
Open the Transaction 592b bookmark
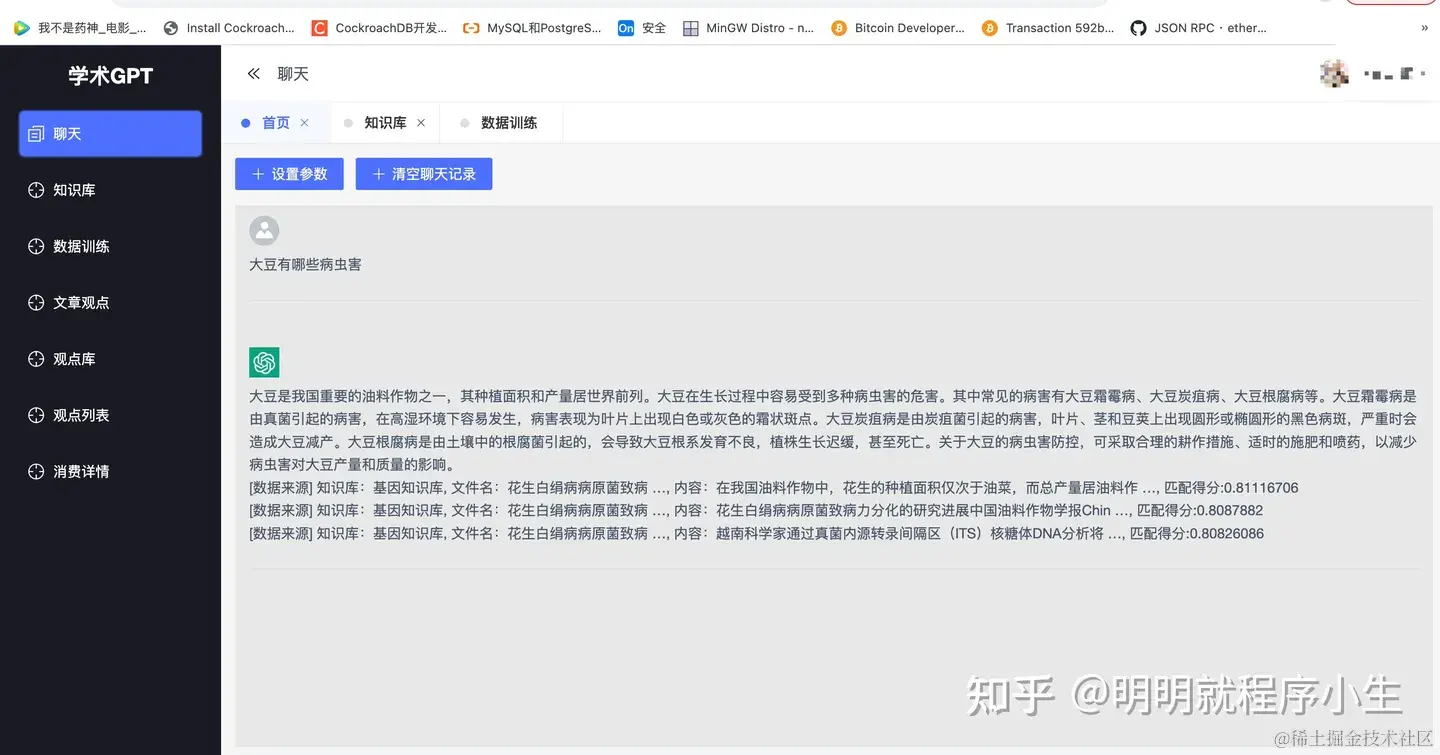click(1048, 28)
